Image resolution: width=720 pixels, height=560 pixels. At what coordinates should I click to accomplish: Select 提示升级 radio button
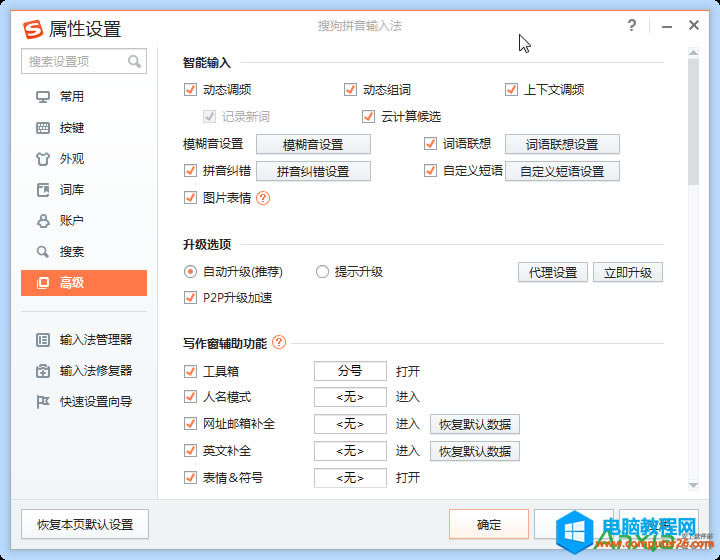point(322,272)
